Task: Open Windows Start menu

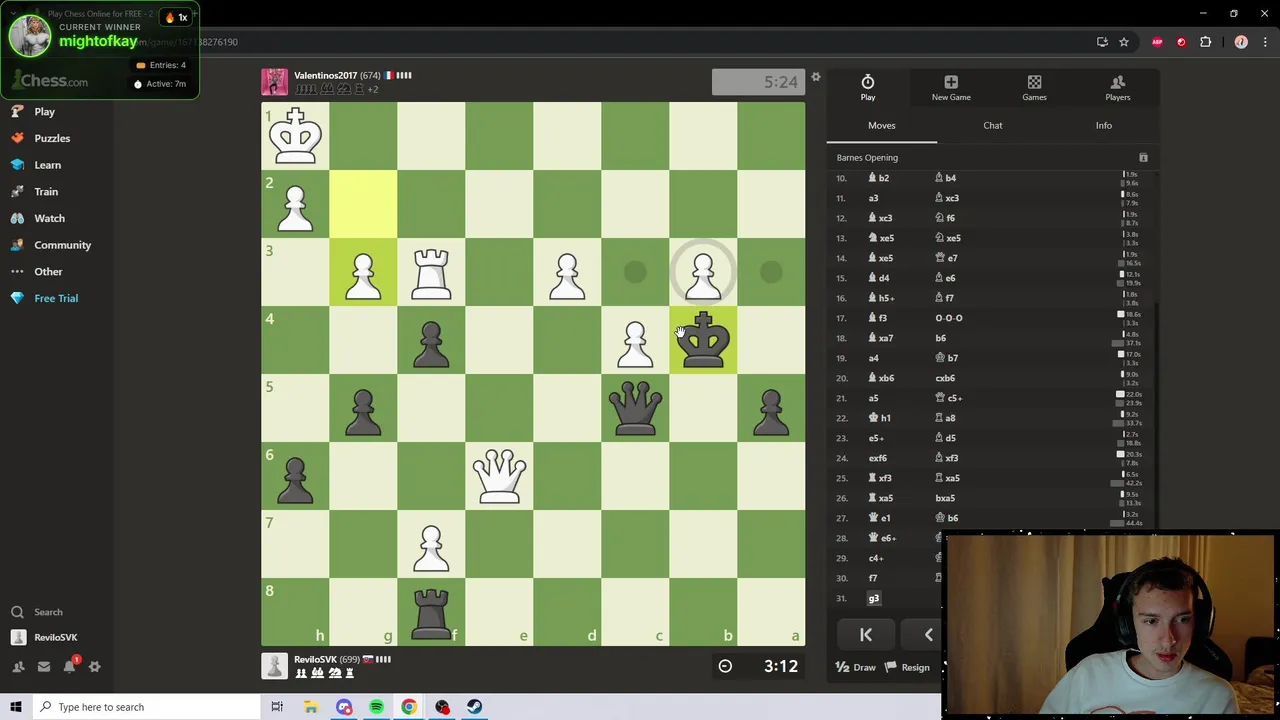Action: (x=16, y=707)
